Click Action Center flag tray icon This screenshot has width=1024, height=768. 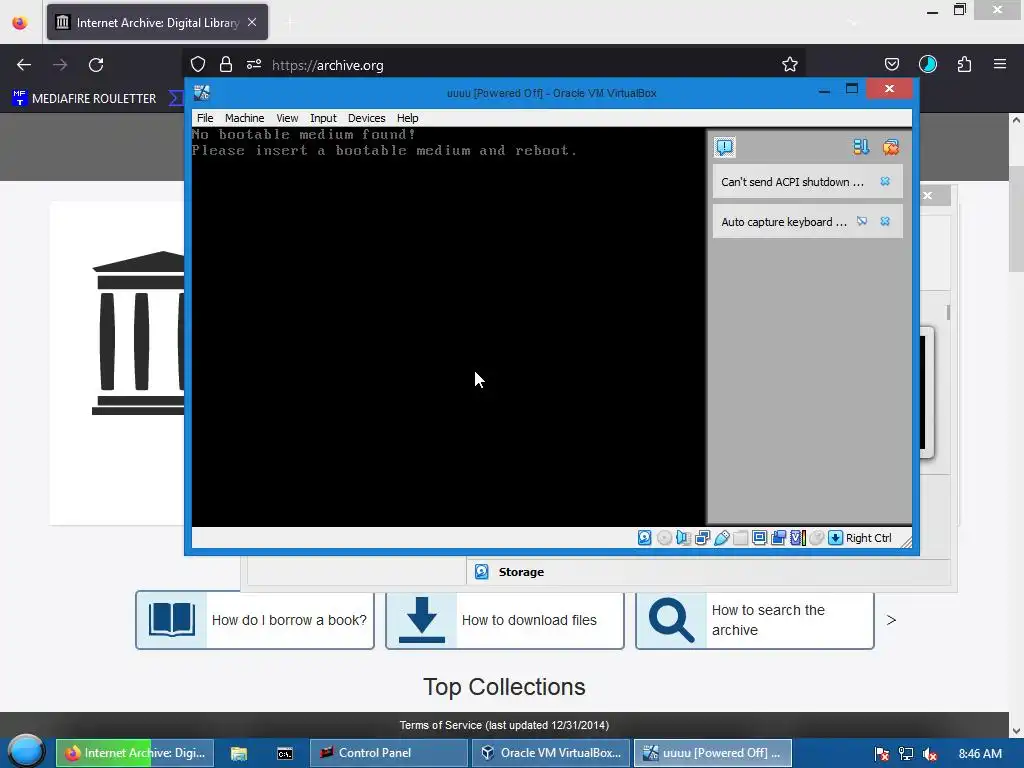[882, 754]
